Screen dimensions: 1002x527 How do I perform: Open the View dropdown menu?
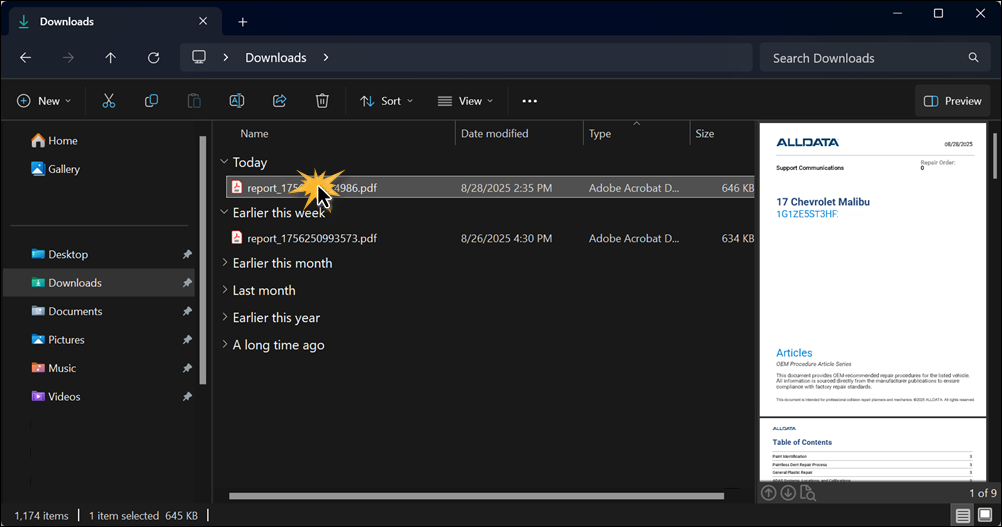pos(465,101)
